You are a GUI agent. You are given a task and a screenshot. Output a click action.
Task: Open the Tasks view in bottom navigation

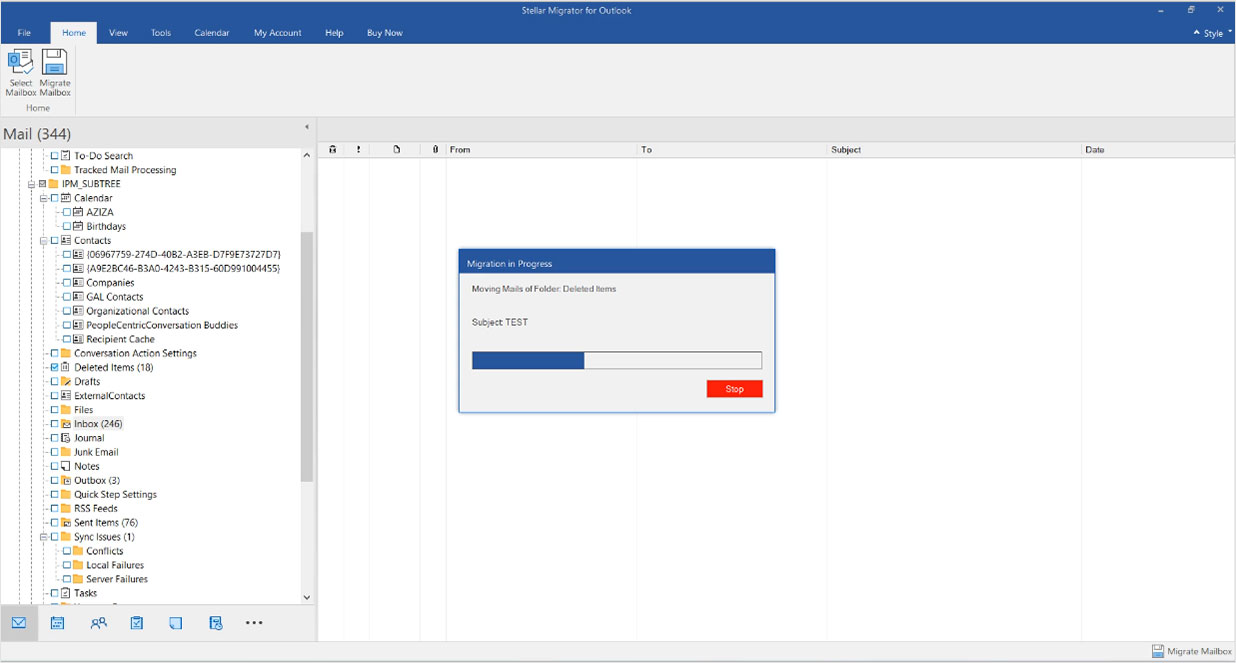click(x=137, y=623)
